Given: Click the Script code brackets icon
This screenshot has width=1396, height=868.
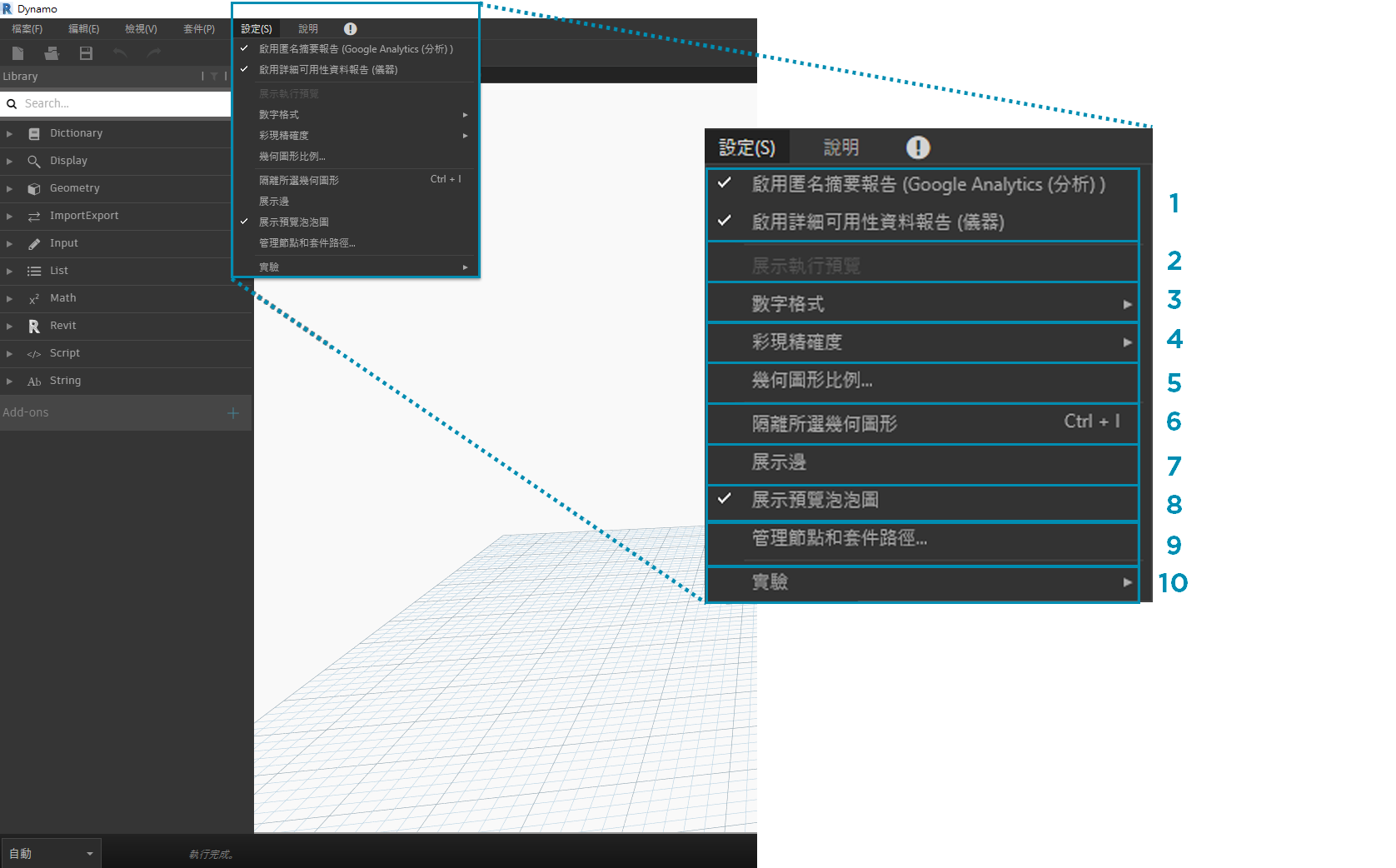Looking at the screenshot, I should coord(34,353).
